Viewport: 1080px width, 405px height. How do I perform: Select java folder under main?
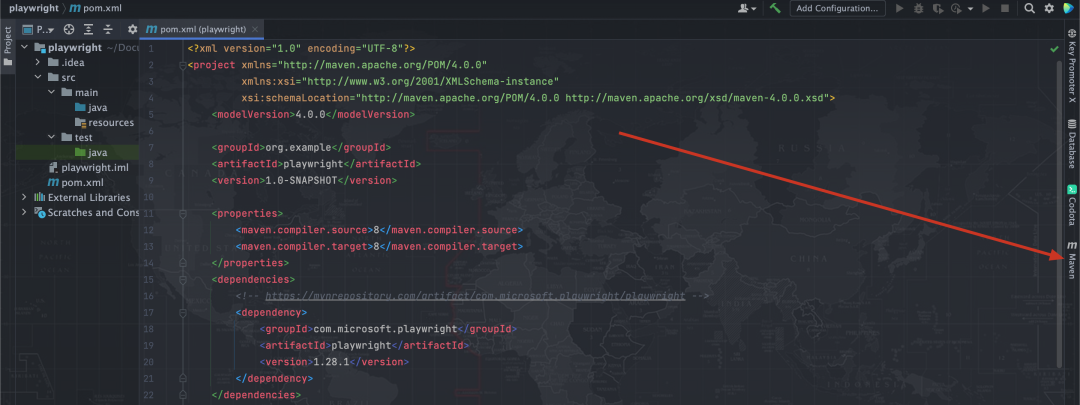[90, 107]
